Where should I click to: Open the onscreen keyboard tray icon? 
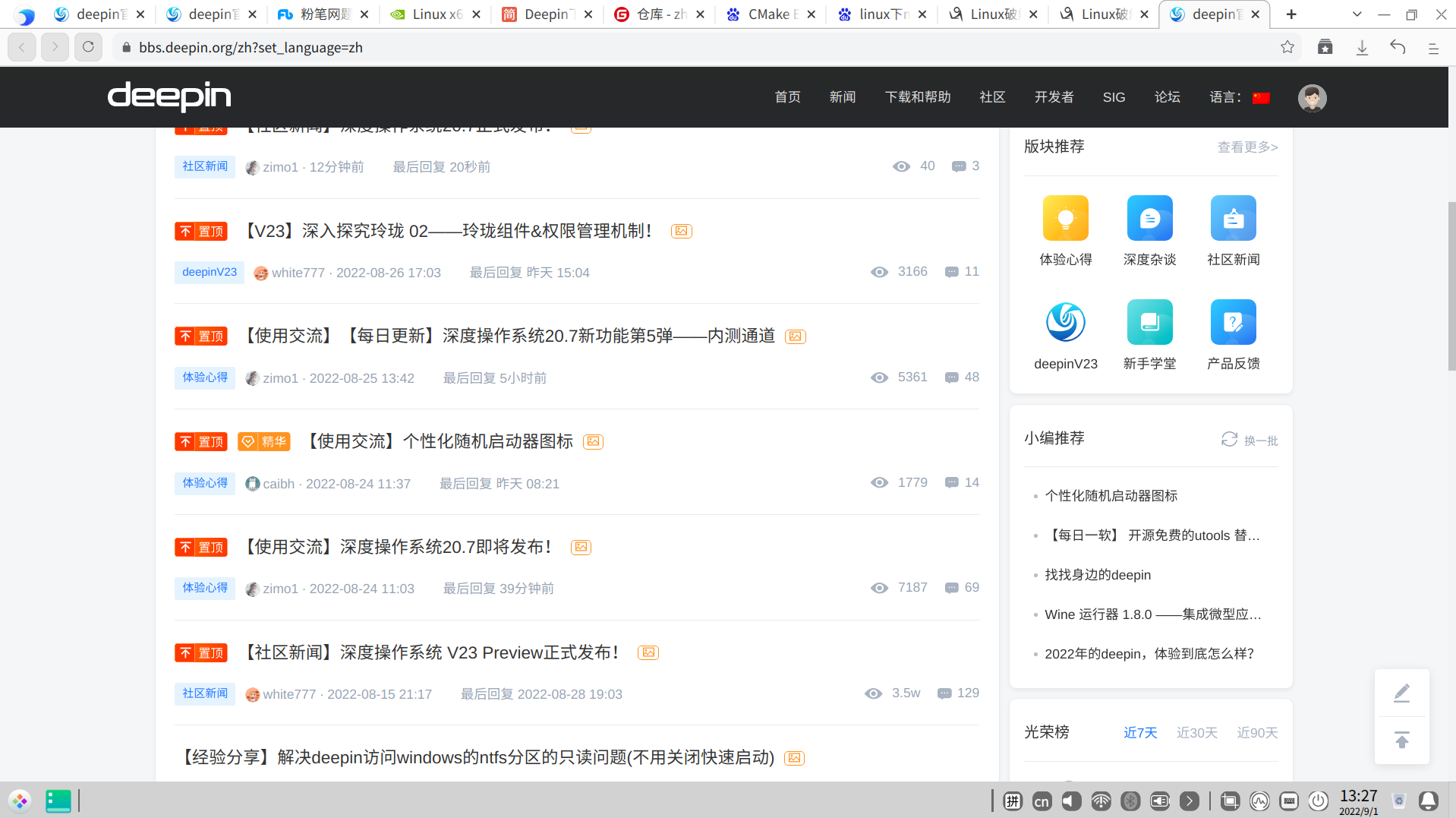click(1289, 801)
